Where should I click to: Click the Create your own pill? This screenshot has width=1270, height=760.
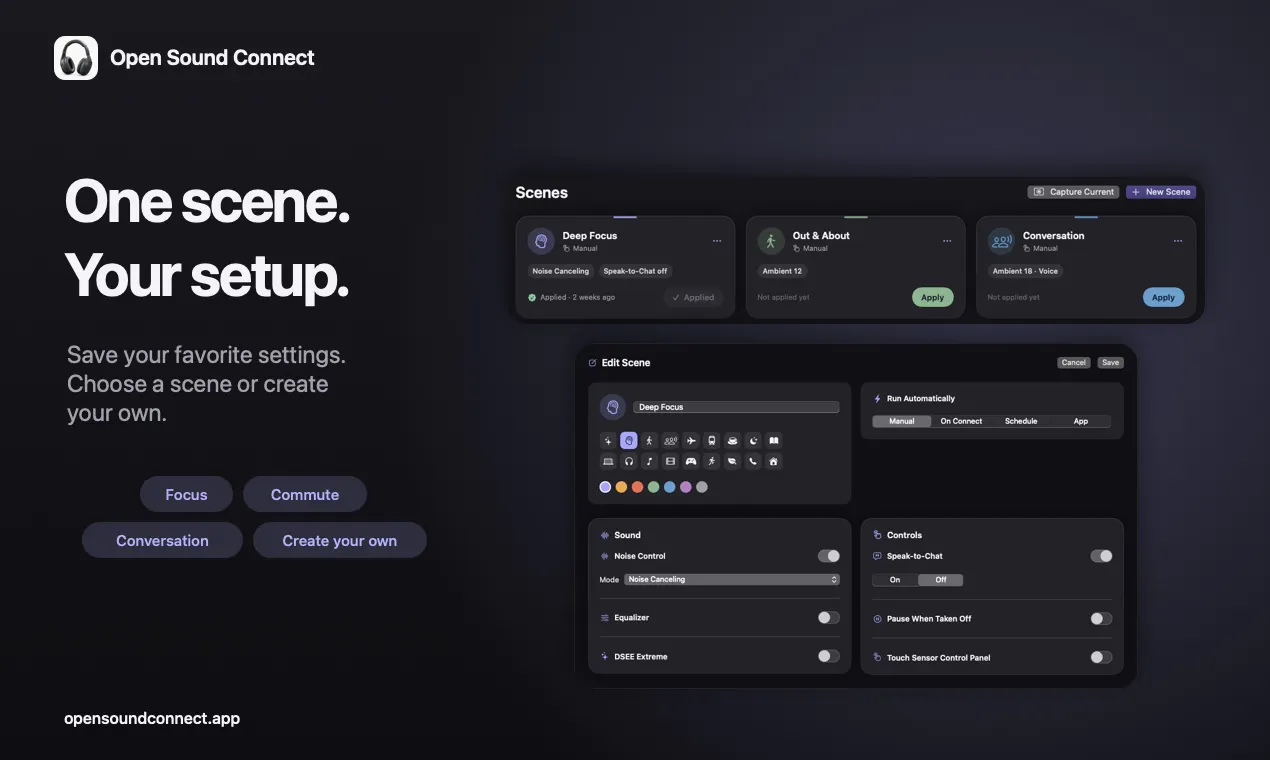coord(340,540)
